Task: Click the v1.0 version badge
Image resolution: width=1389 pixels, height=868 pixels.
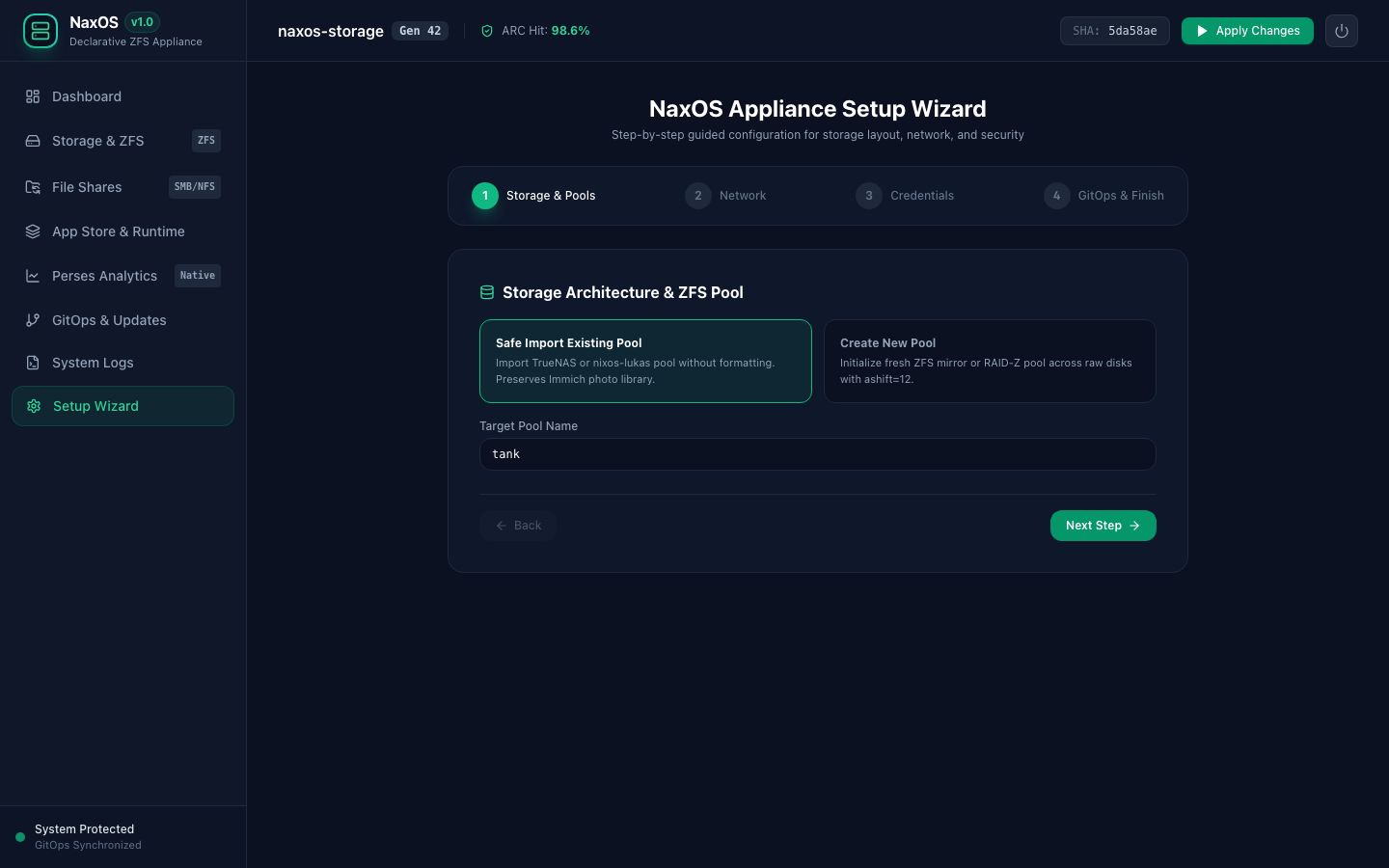Action: pyautogui.click(x=142, y=22)
